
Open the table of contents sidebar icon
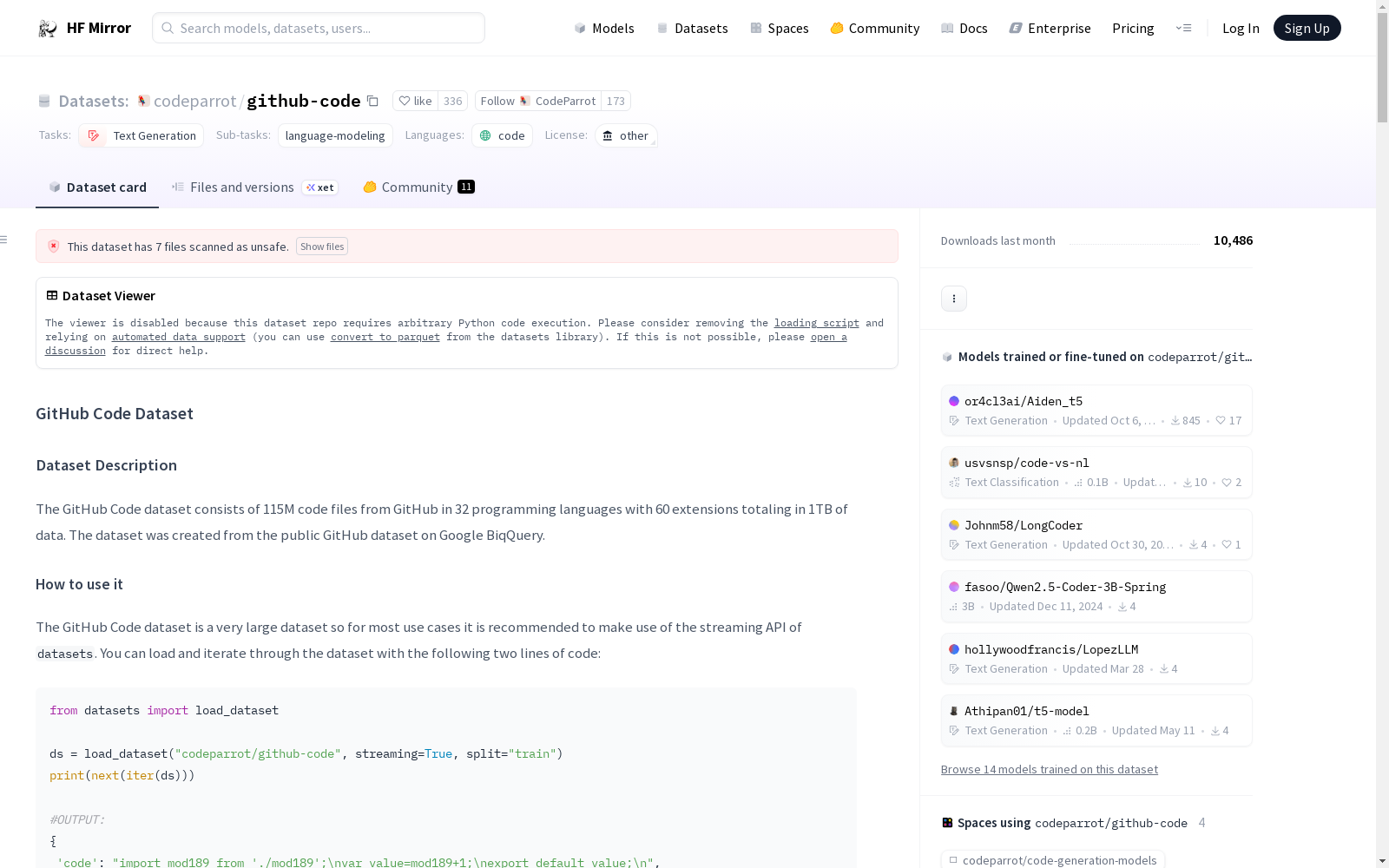point(4,240)
